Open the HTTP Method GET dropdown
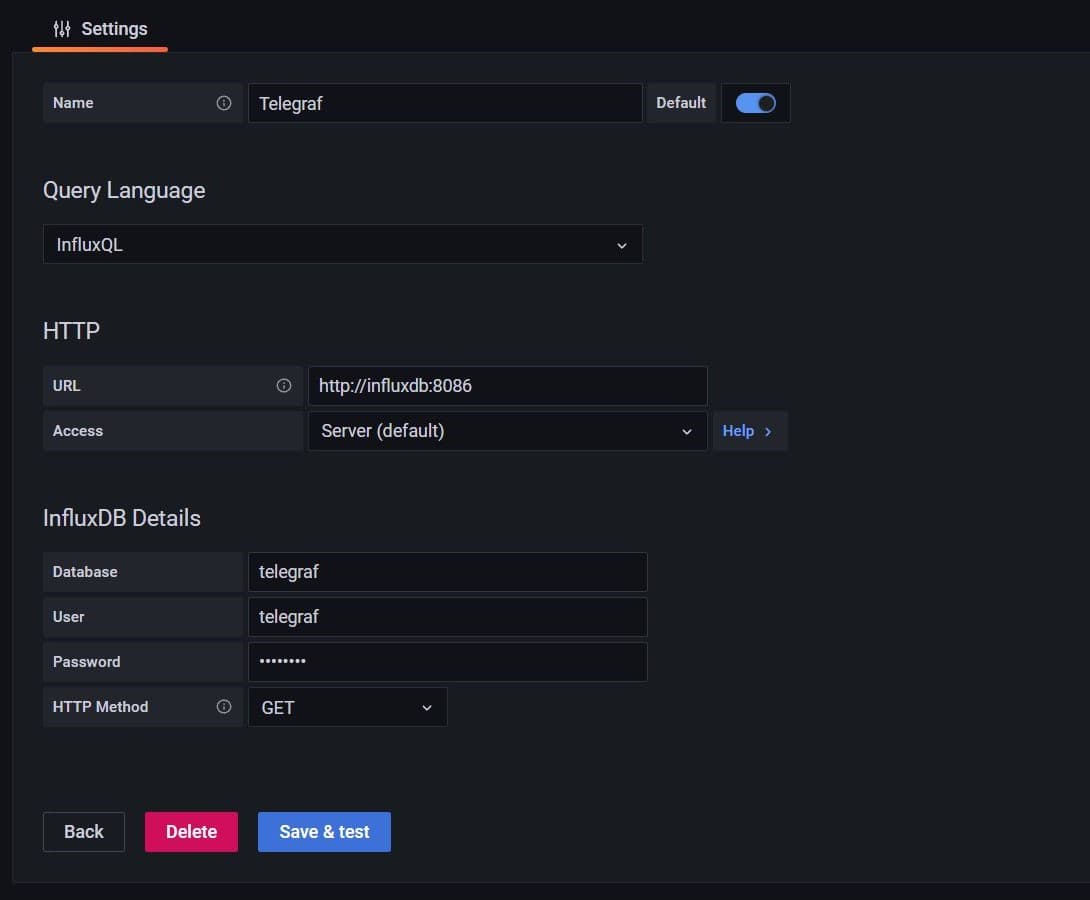The height and width of the screenshot is (900, 1090). coord(347,707)
